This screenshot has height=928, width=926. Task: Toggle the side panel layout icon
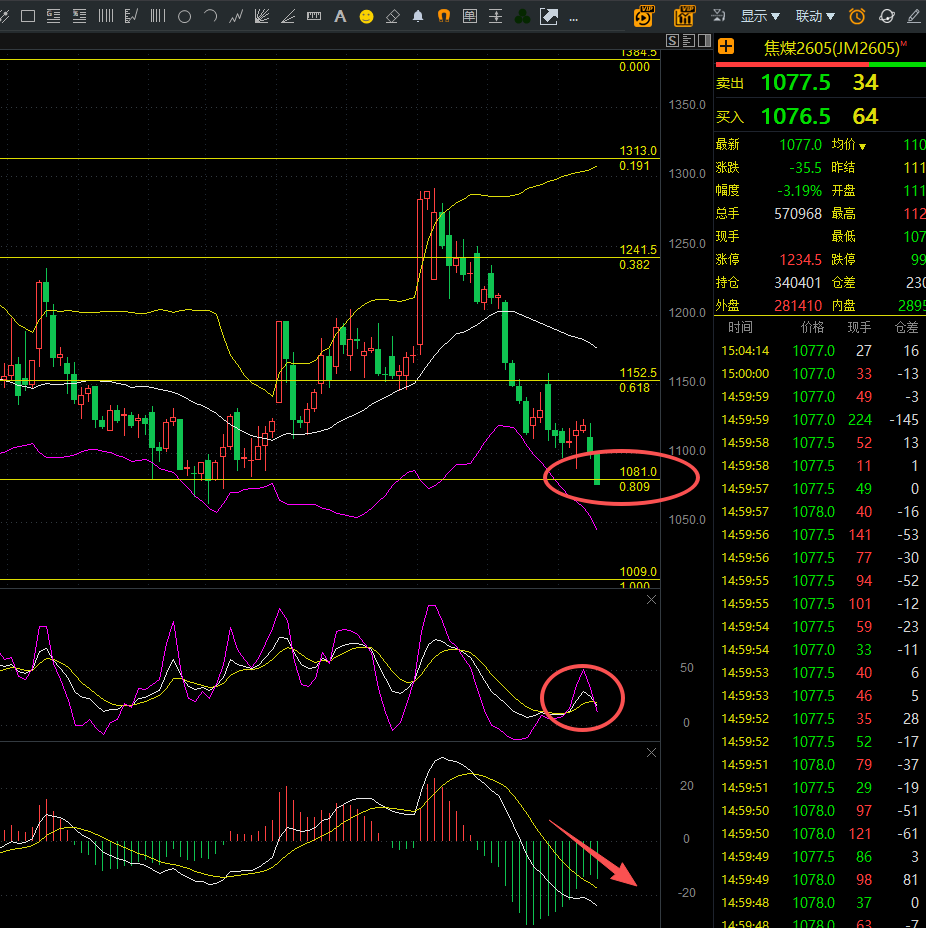tap(704, 40)
